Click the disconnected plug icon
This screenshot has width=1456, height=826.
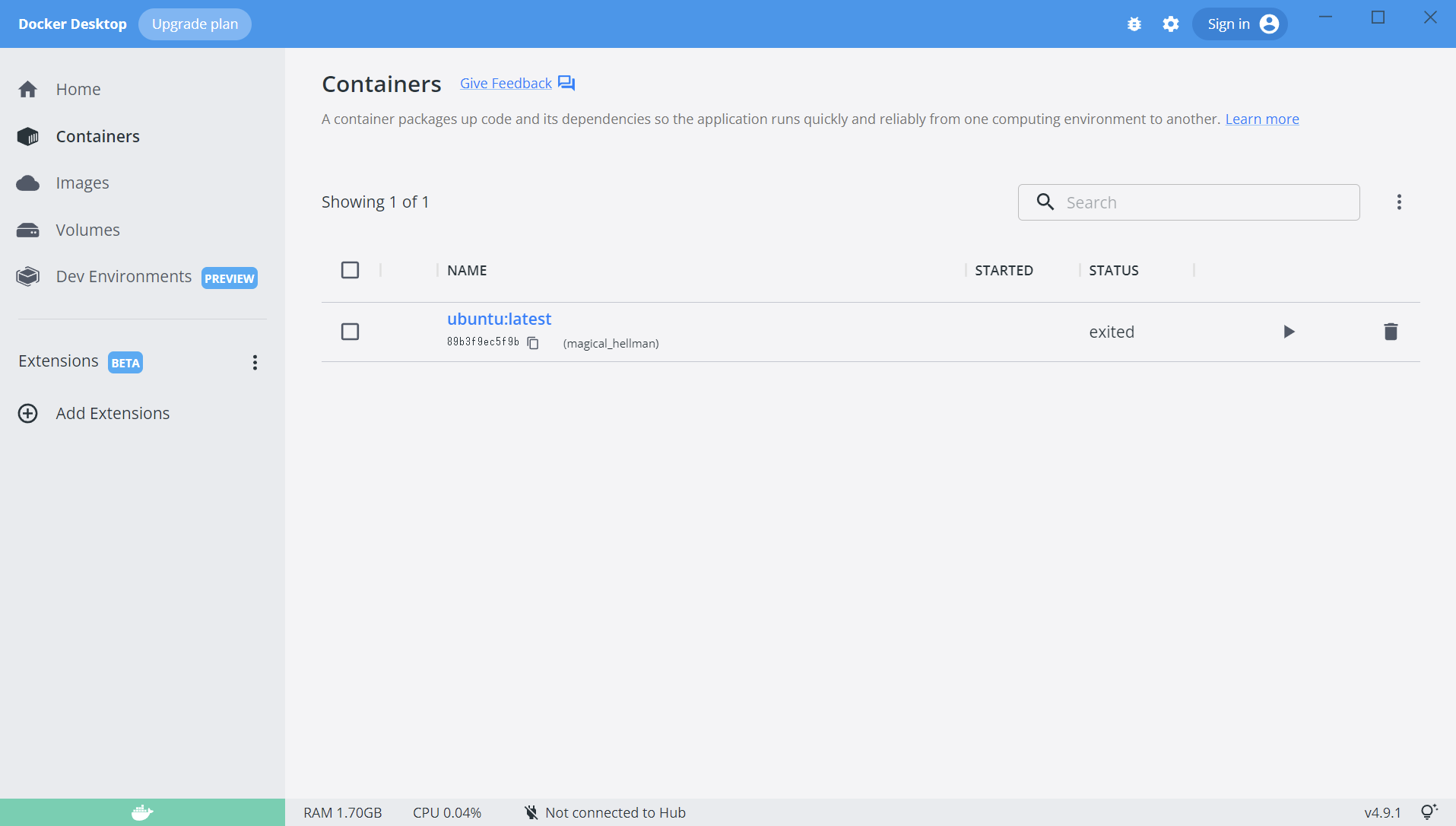point(531,812)
